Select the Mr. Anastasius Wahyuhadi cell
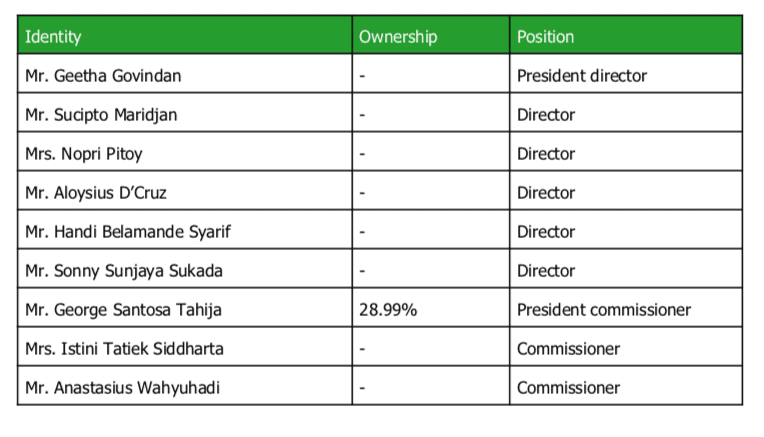Image resolution: width=764 pixels, height=437 pixels. 185,385
